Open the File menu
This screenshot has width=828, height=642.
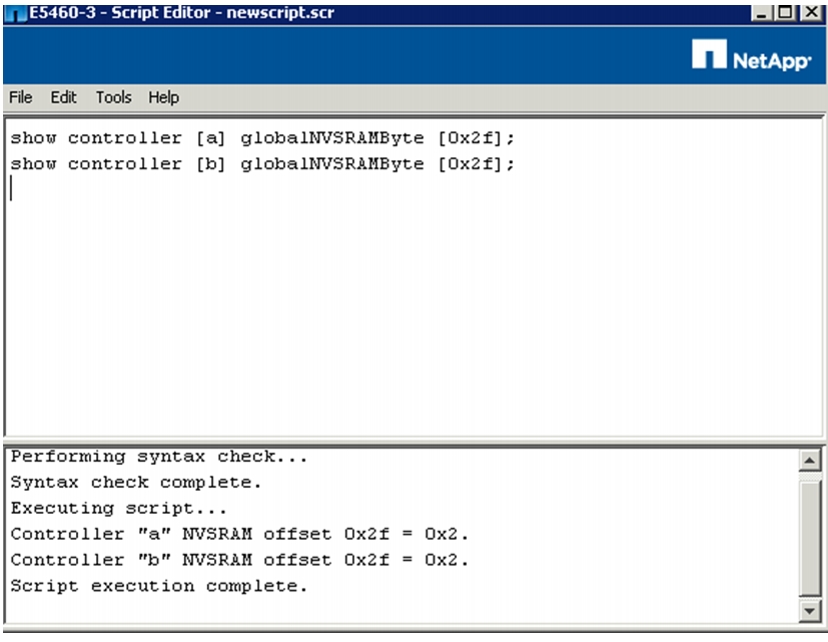click(21, 98)
